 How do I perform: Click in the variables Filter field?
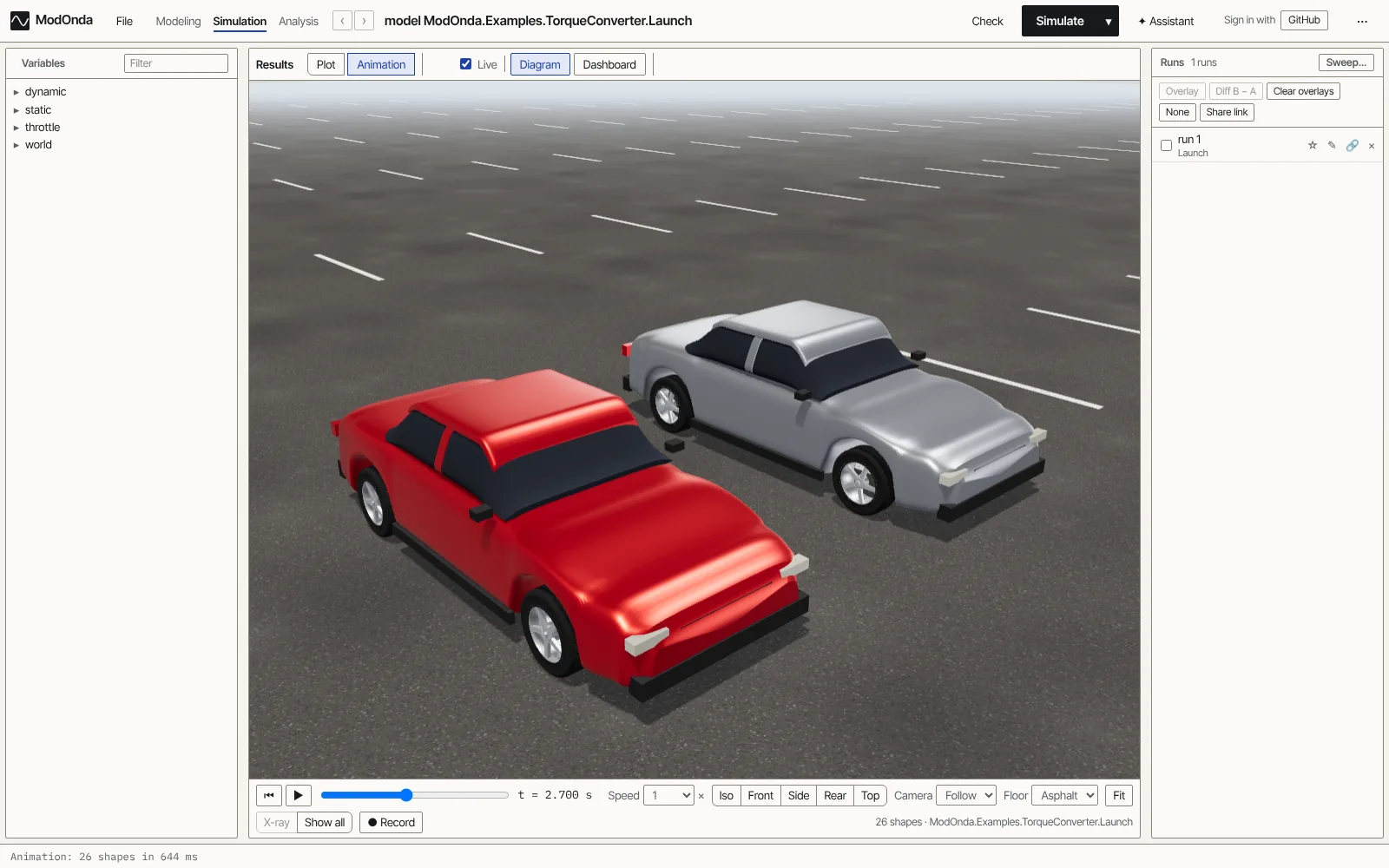(x=176, y=63)
